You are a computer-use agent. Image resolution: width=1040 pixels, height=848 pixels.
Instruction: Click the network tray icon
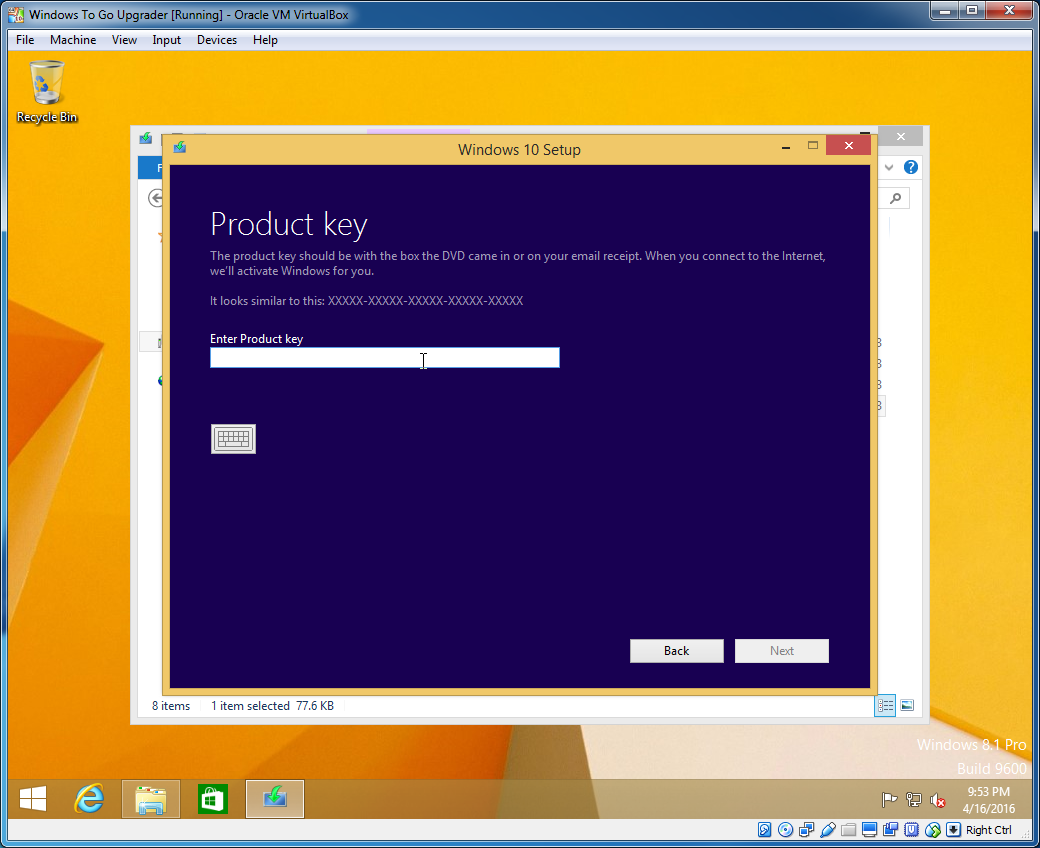point(913,800)
